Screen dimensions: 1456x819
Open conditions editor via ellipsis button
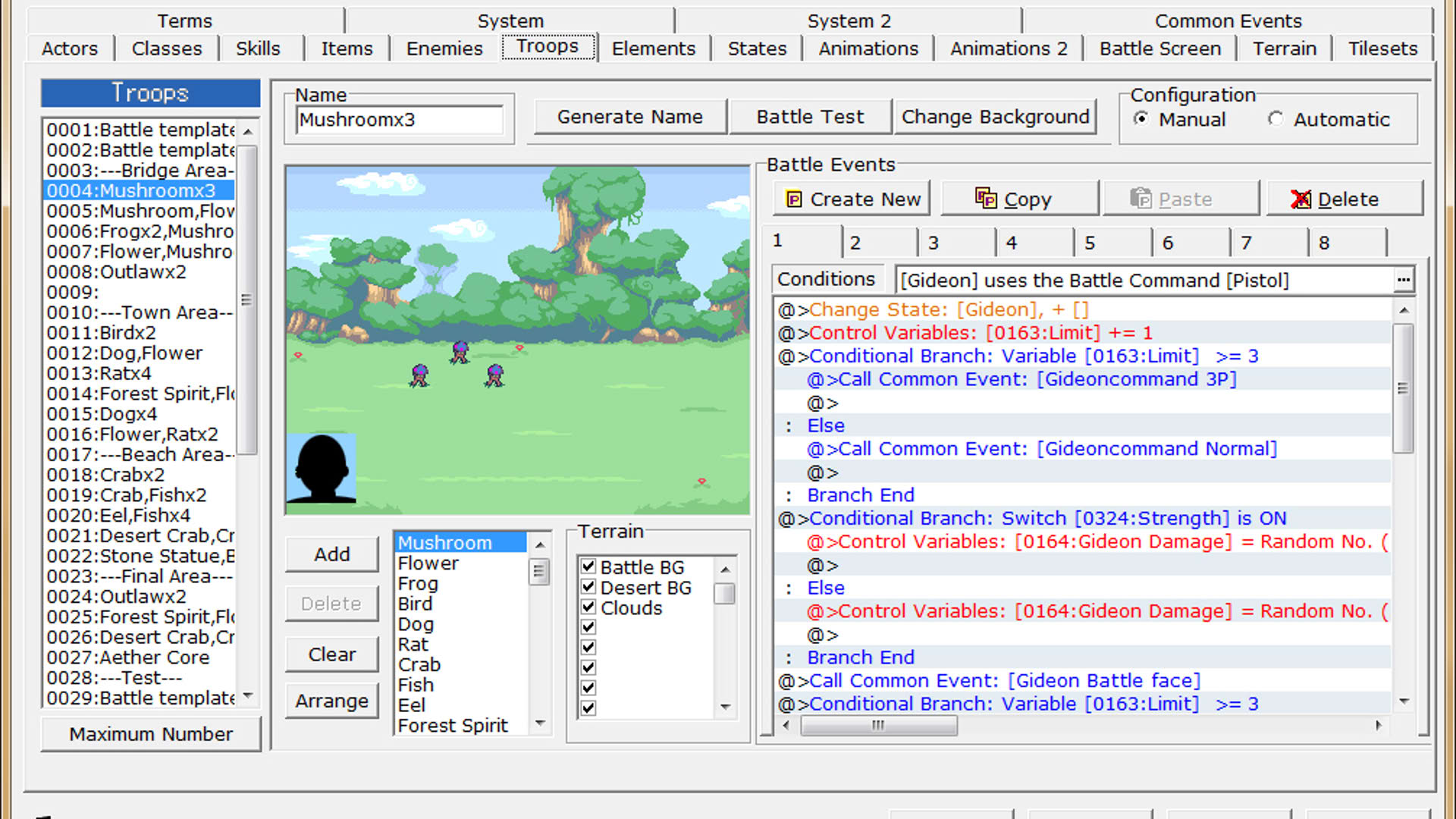point(1404,281)
